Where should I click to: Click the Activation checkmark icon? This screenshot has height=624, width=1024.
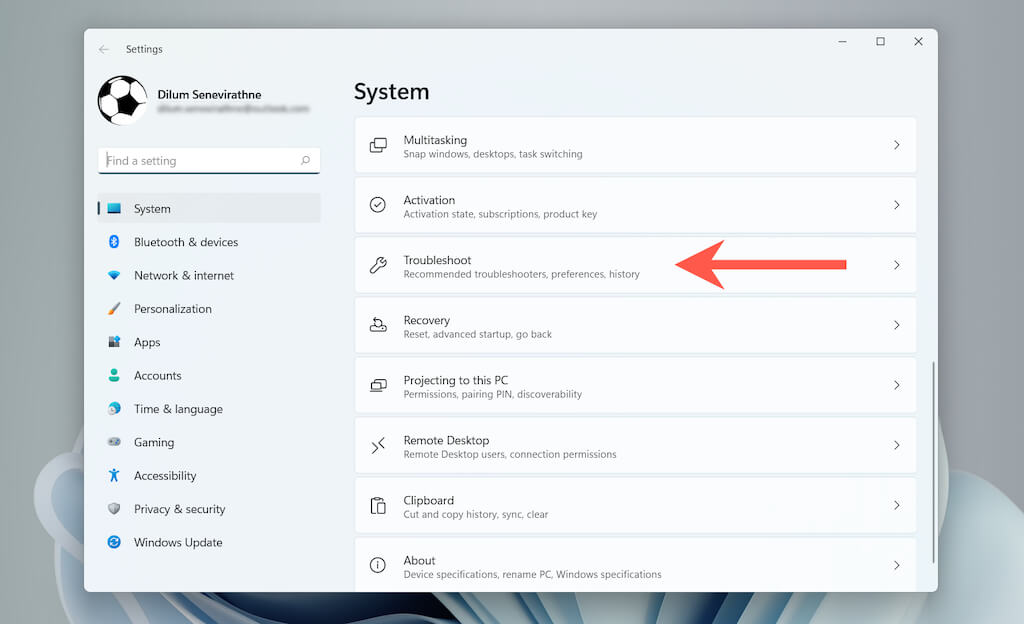click(378, 205)
